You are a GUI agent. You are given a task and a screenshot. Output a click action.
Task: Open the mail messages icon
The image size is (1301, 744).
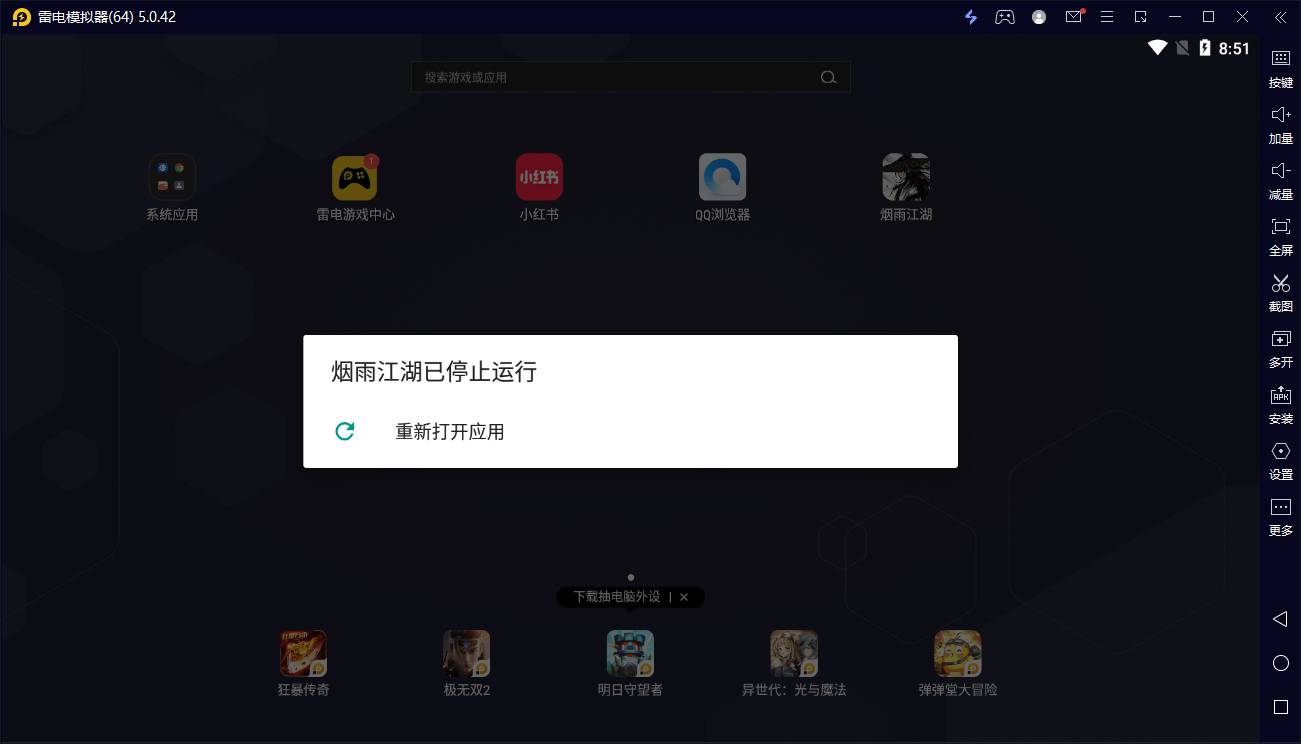[x=1073, y=17]
